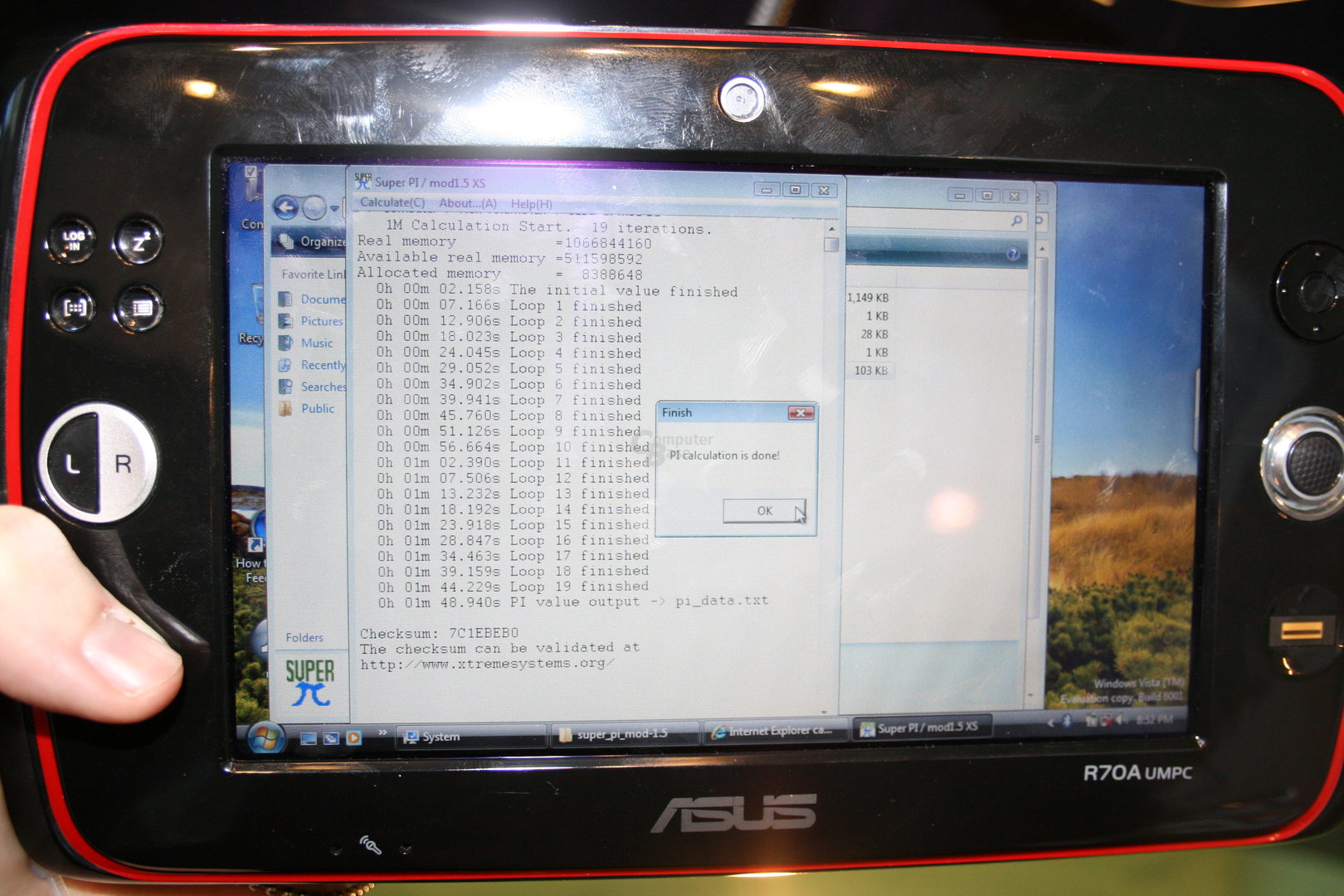Screen dimensions: 1344x896
Task: Click the Documents icon in Favorite Links
Action: tap(285, 299)
